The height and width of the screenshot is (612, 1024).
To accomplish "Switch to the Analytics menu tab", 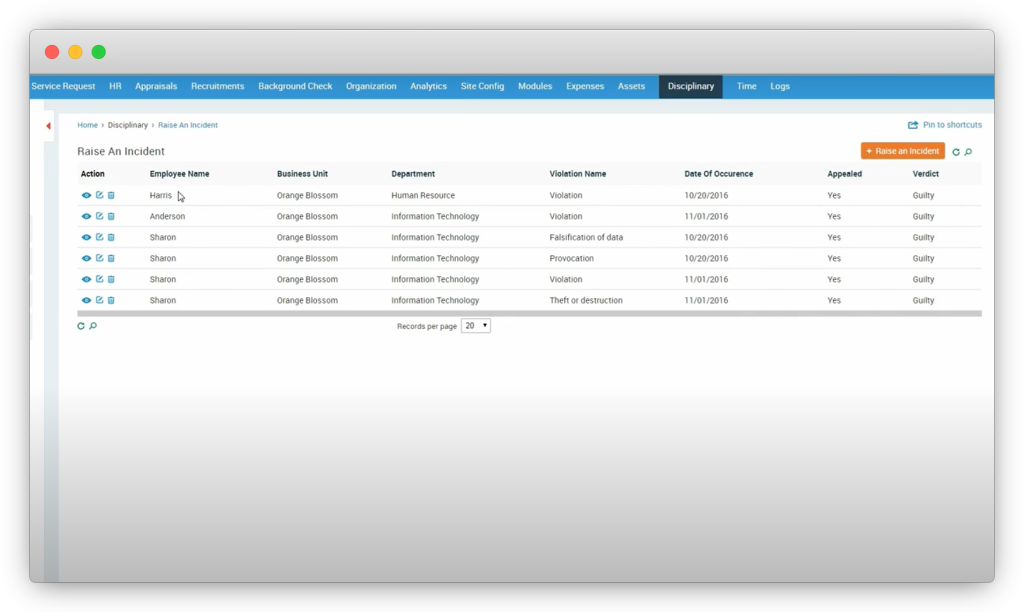I will (x=428, y=87).
